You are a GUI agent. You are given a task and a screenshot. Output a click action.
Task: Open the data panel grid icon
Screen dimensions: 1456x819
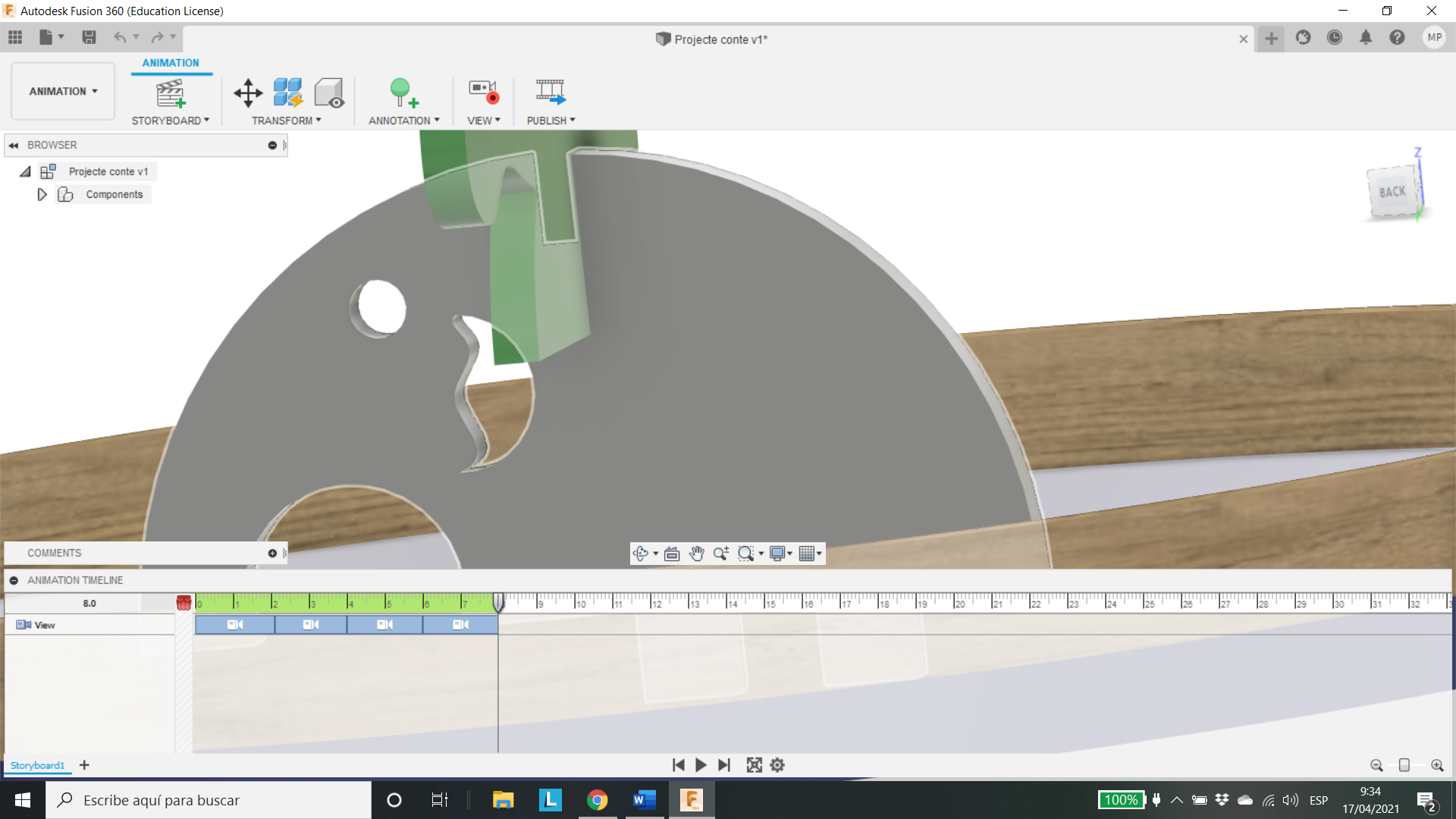(x=15, y=37)
